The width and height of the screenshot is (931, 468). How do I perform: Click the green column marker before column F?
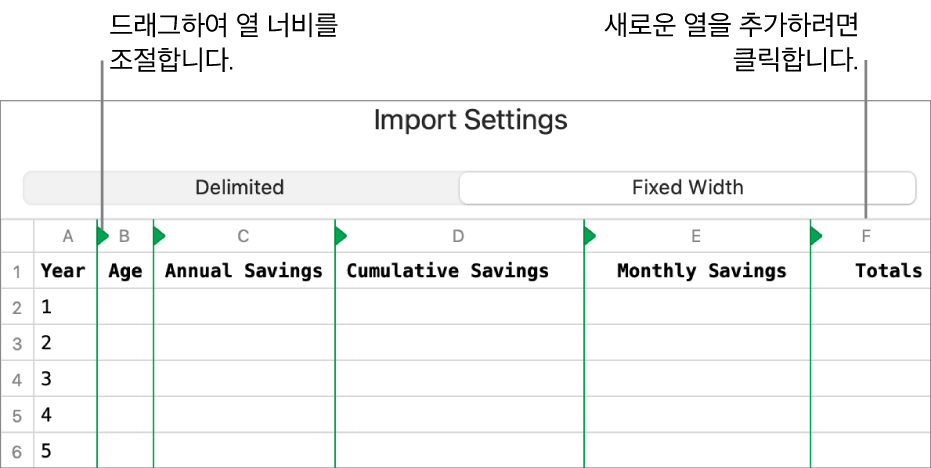click(x=816, y=237)
